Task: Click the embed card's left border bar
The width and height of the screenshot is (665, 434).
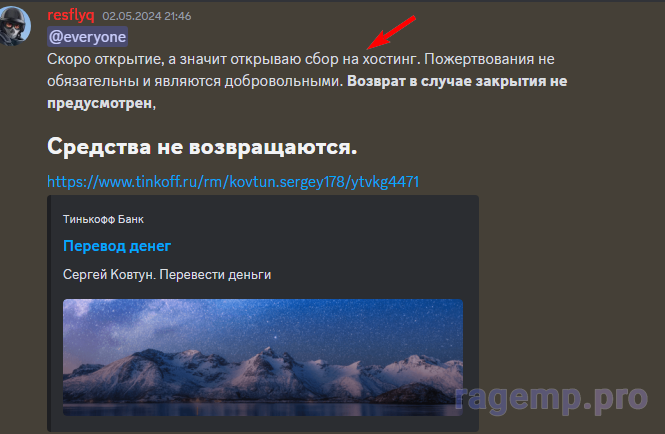Action: point(49,313)
